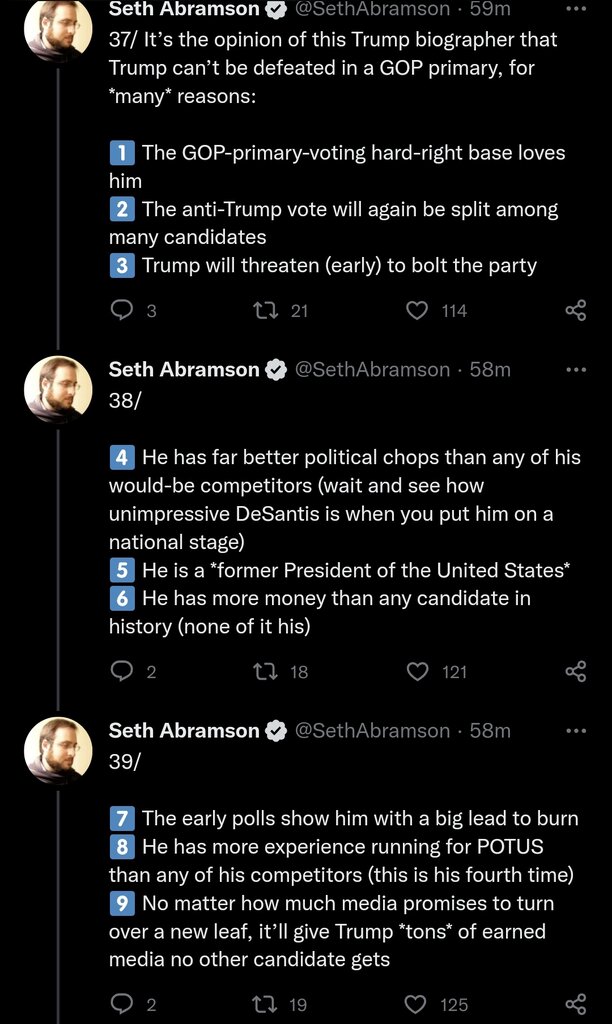The width and height of the screenshot is (612, 1024).
Task: Like the tweet with 121 likes
Action: [417, 672]
